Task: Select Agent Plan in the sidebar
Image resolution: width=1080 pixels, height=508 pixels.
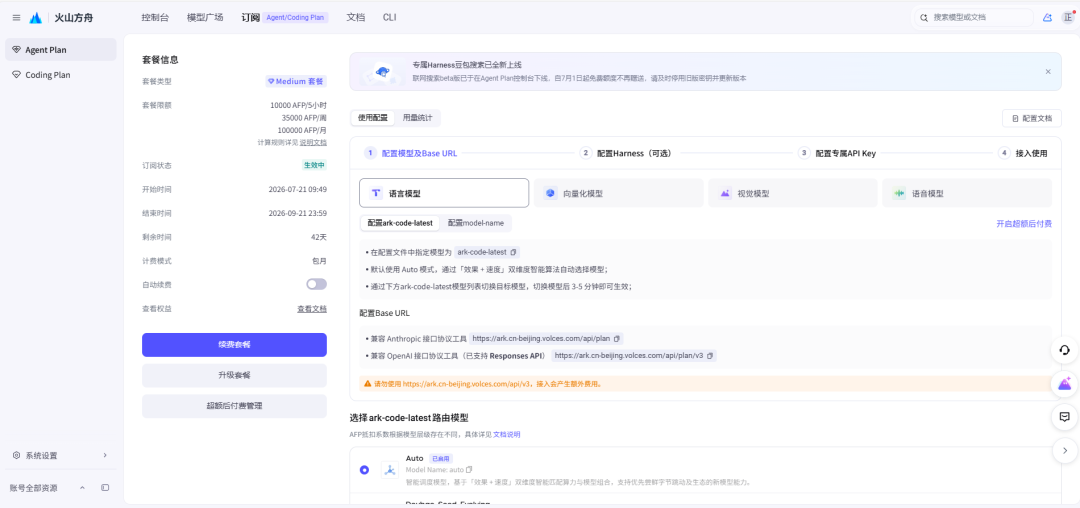Action: [x=61, y=50]
